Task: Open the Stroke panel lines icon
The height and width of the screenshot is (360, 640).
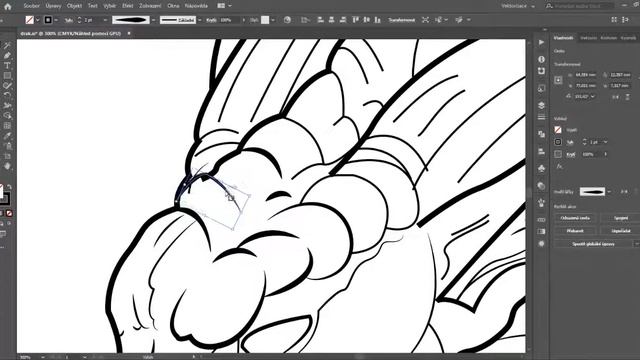Action: 541,117
